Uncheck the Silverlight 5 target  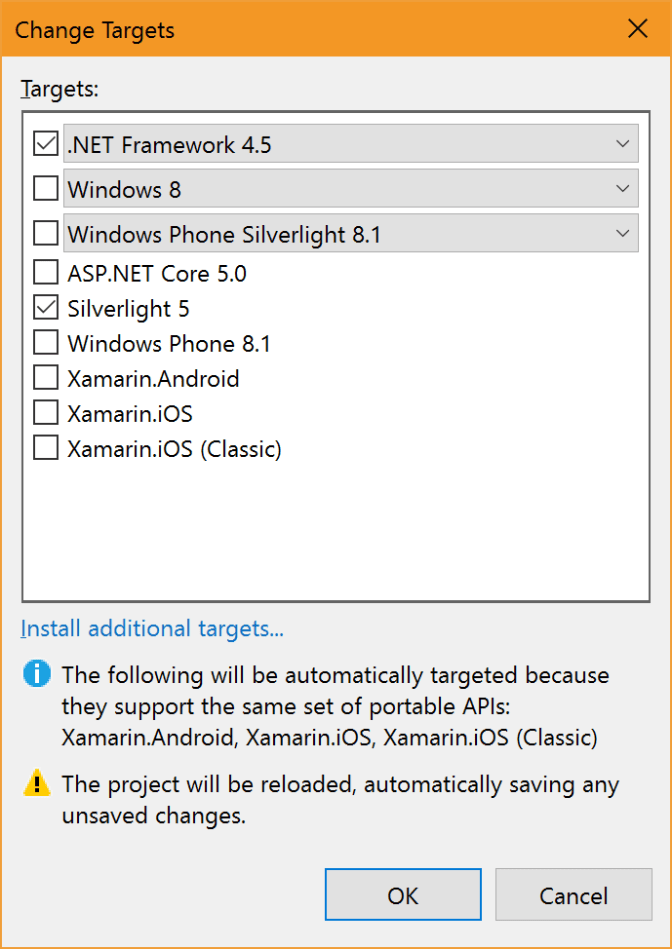[x=45, y=307]
